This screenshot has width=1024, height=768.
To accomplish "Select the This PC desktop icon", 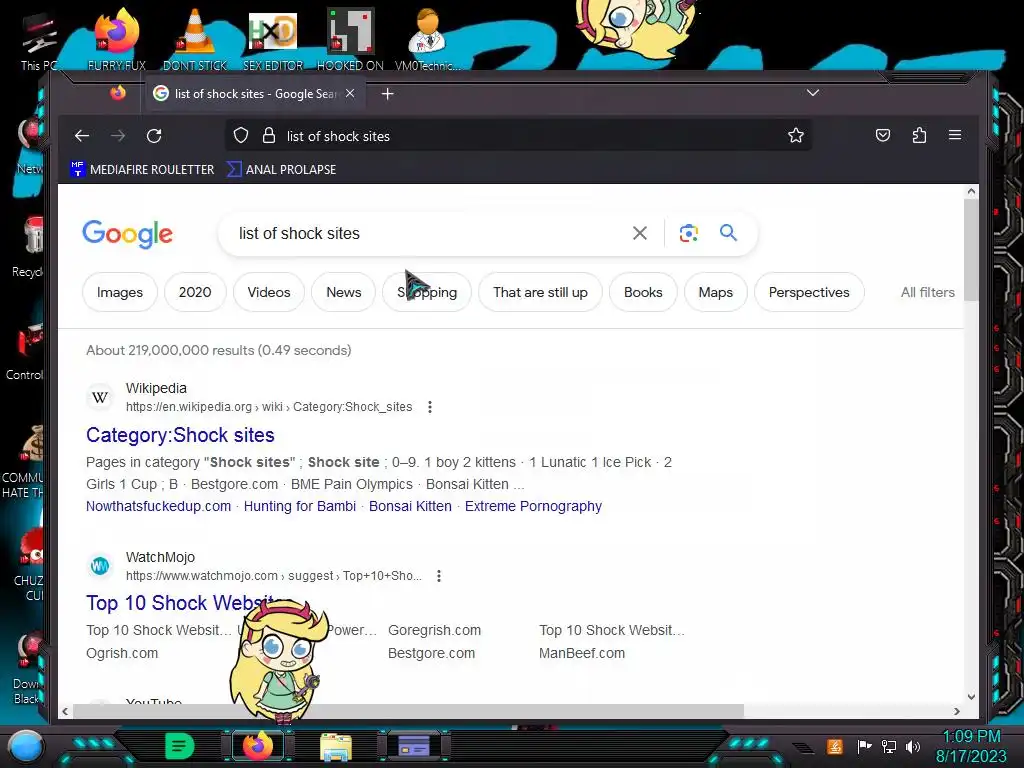I will (39, 40).
